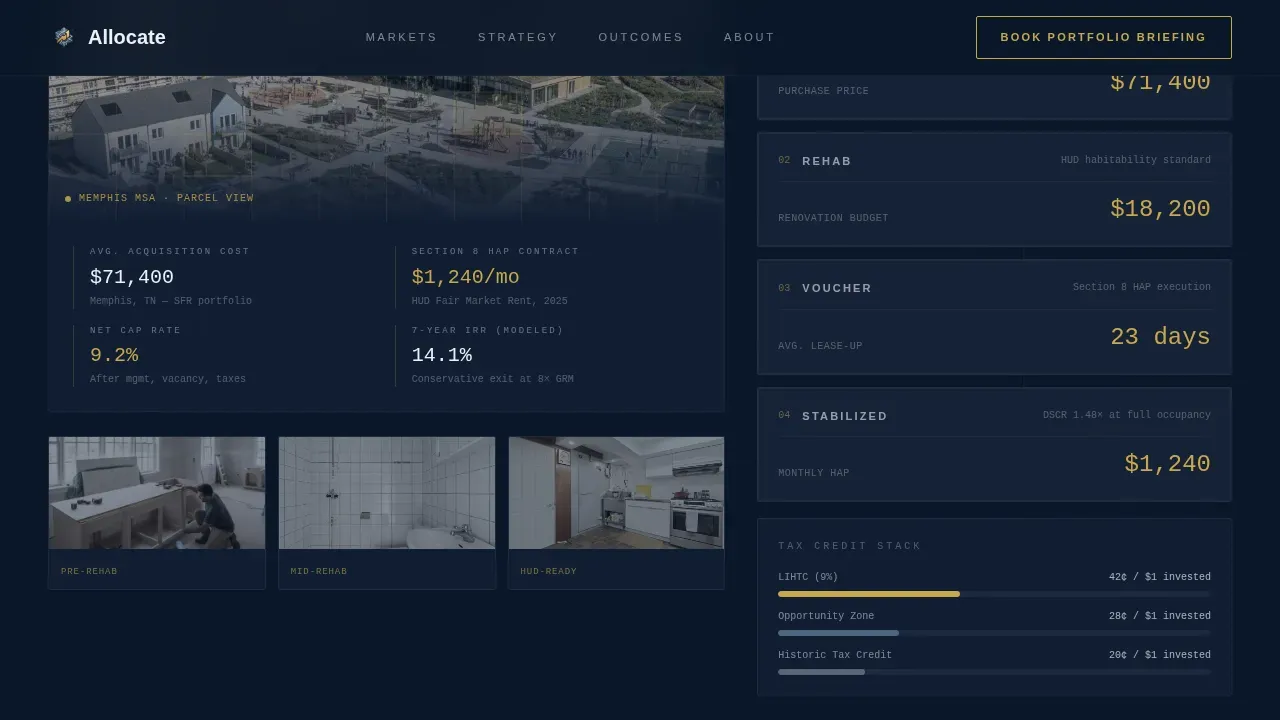Open the Allocate brand name link

coord(127,37)
